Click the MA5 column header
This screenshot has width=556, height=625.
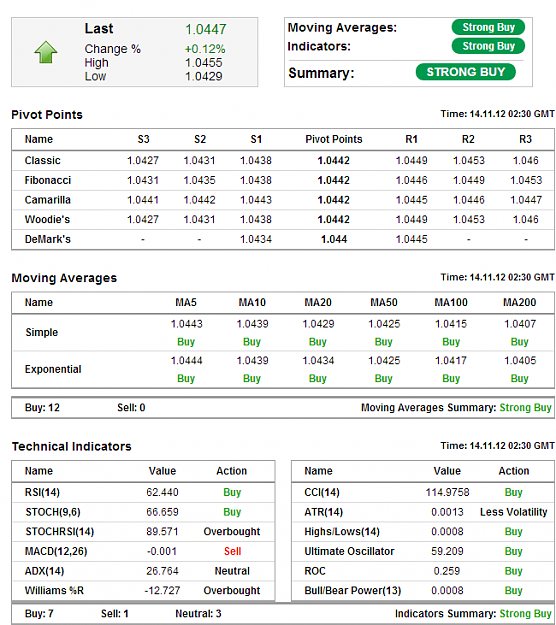pyautogui.click(x=186, y=302)
